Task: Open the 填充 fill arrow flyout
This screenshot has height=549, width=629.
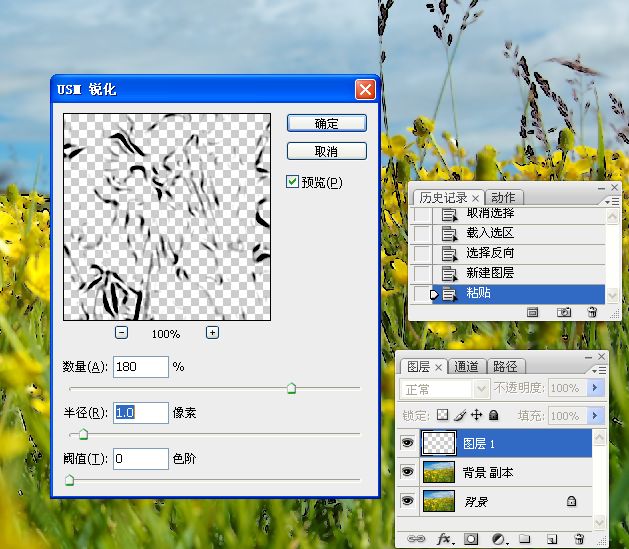Action: (595, 415)
